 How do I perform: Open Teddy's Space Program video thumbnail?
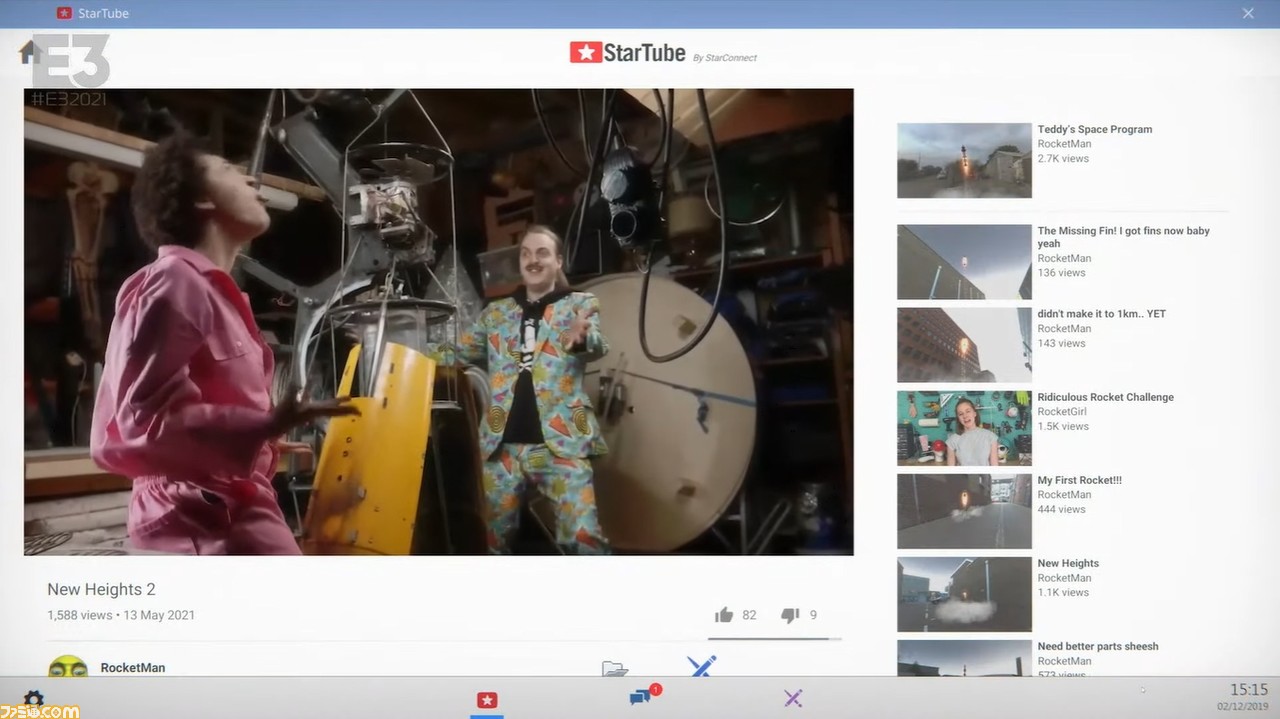pos(964,160)
